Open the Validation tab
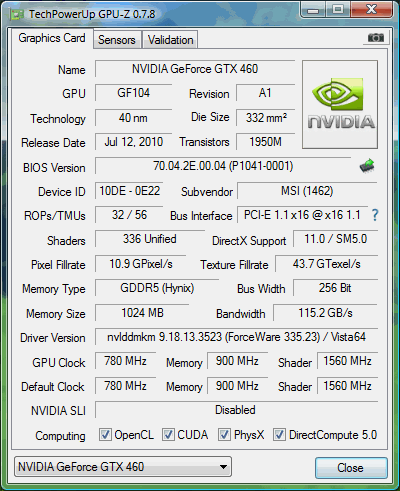This screenshot has height=491, width=400. click(170, 40)
